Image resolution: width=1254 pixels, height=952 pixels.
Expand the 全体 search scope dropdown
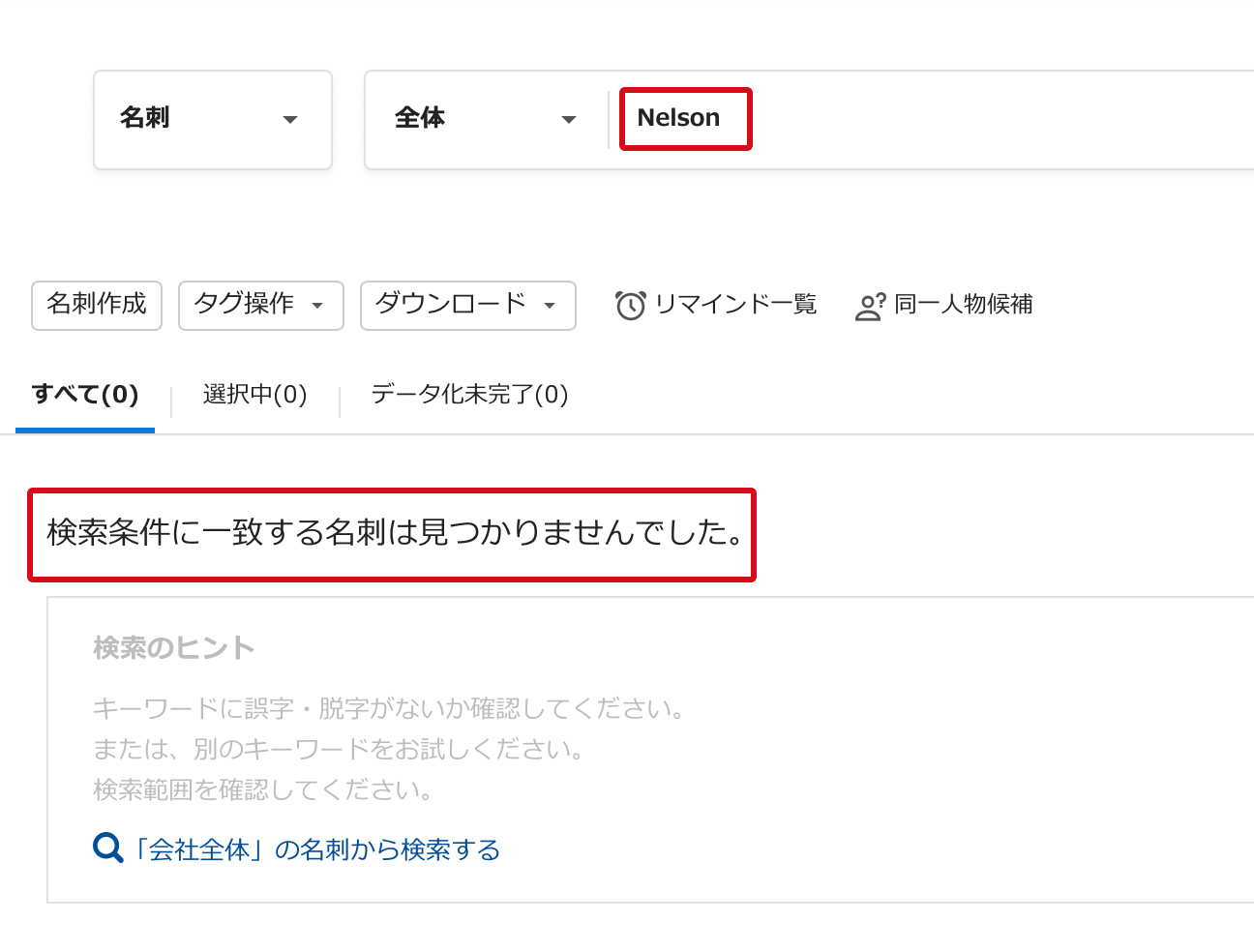485,119
